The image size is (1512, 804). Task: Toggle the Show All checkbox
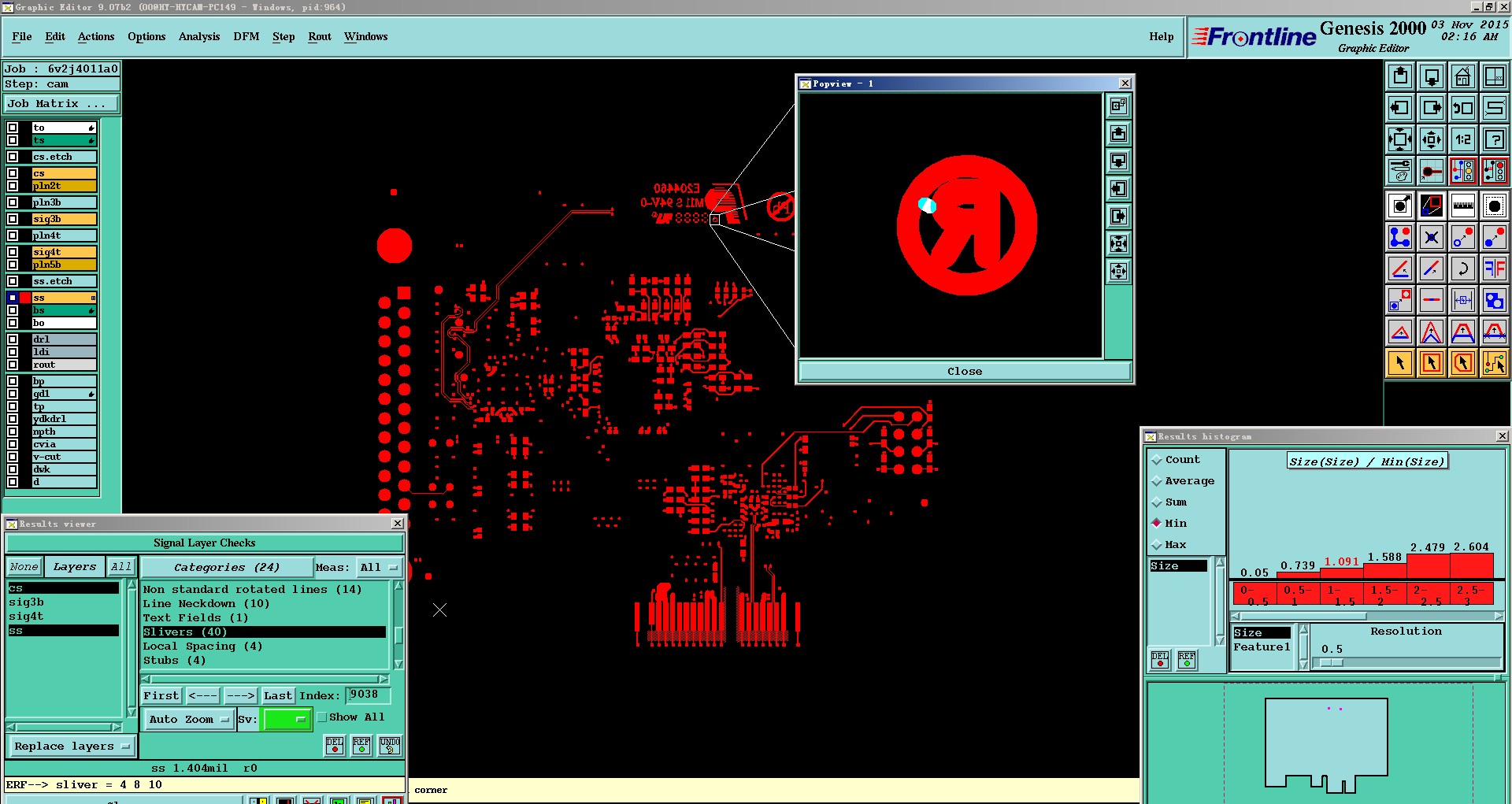tap(322, 717)
